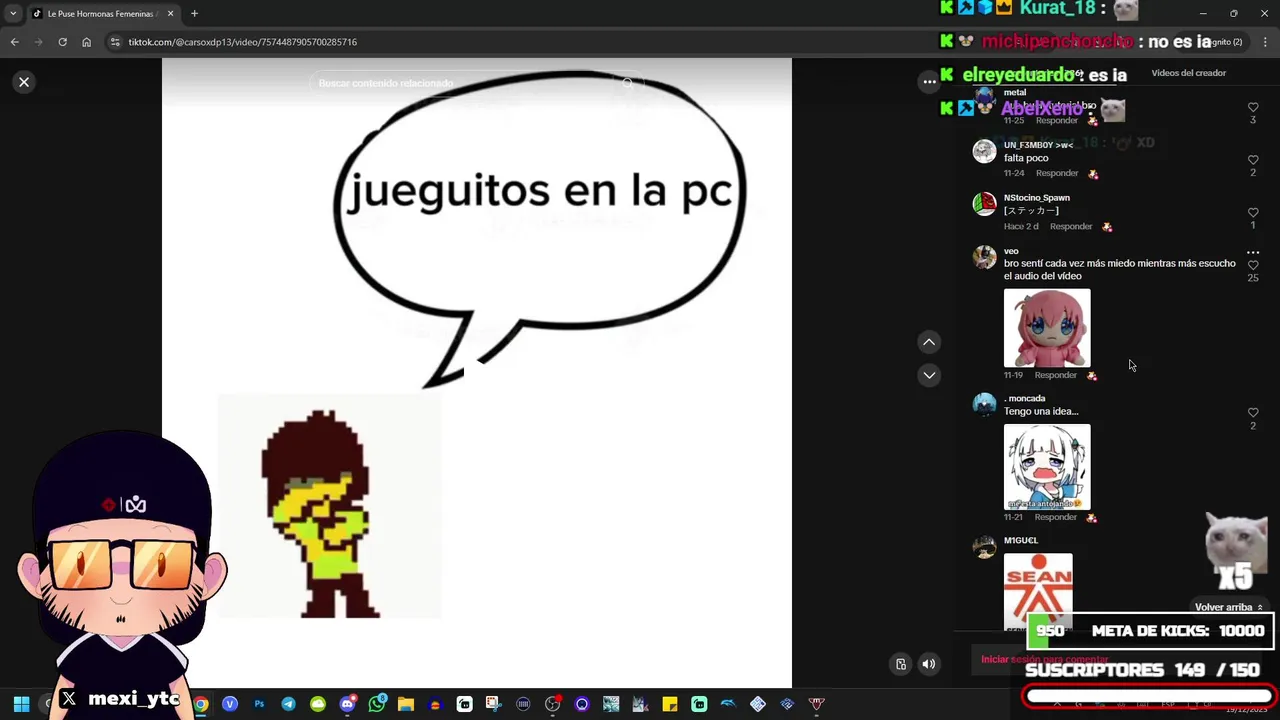This screenshot has height=720, width=1280.
Task: Close the 'Le Puse Hormonas Femeninas' tab
Action: point(170,14)
